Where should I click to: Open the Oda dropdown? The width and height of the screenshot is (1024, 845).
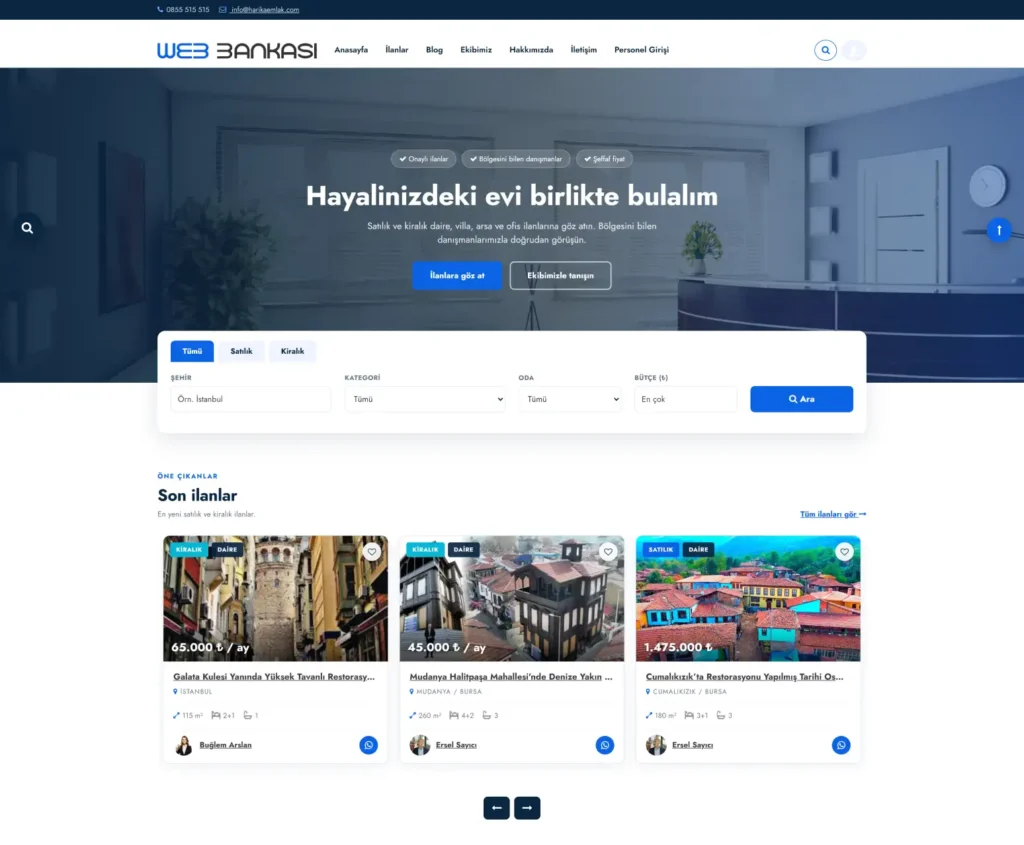570,399
